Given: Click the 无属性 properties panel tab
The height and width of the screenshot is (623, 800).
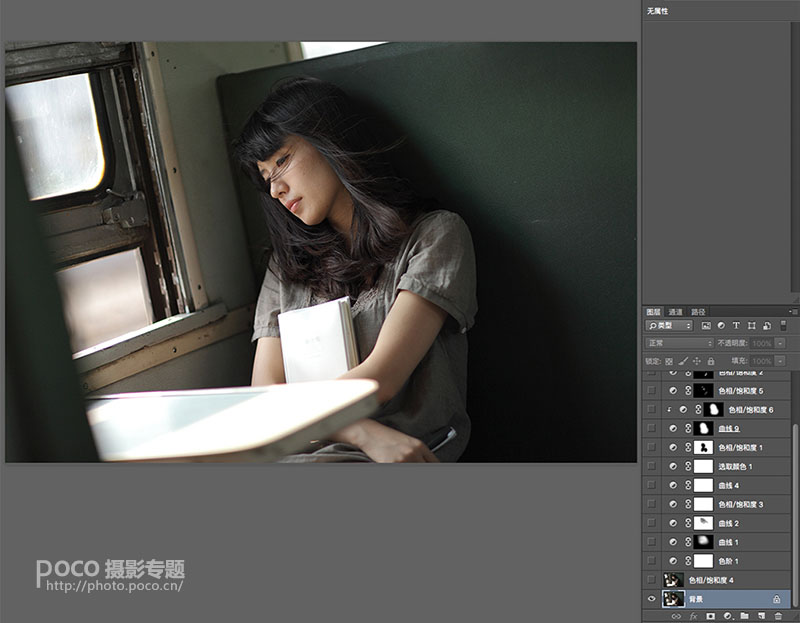Looking at the screenshot, I should [x=658, y=11].
